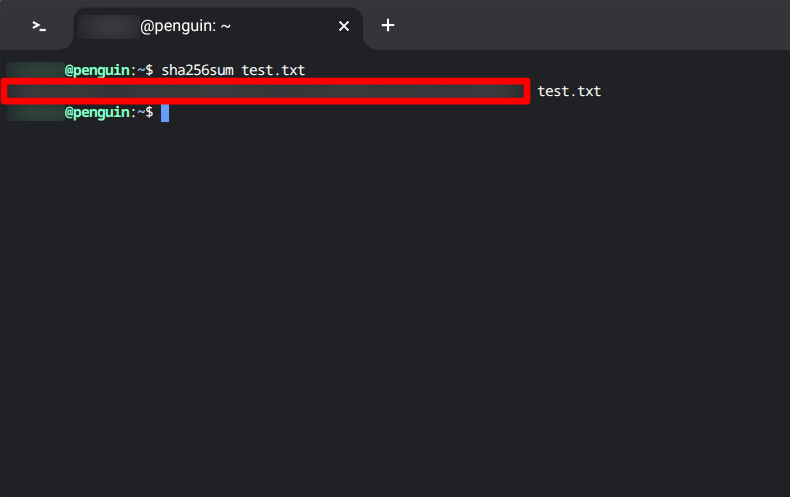Click the left edge of the red highlight box
Screen dimensions: 790x497
[4, 91]
